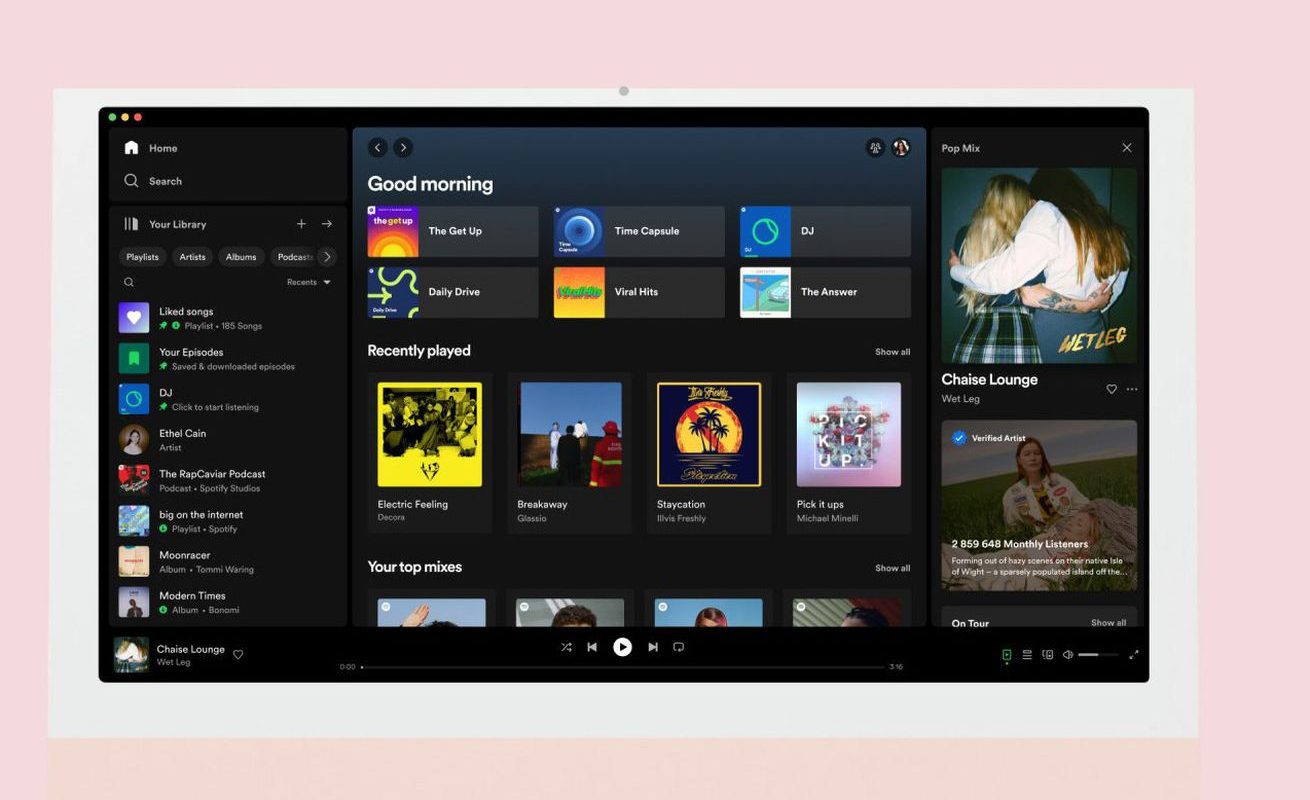This screenshot has width=1310, height=800.
Task: Open the DJ shortcut card under Good morning
Action: point(825,232)
